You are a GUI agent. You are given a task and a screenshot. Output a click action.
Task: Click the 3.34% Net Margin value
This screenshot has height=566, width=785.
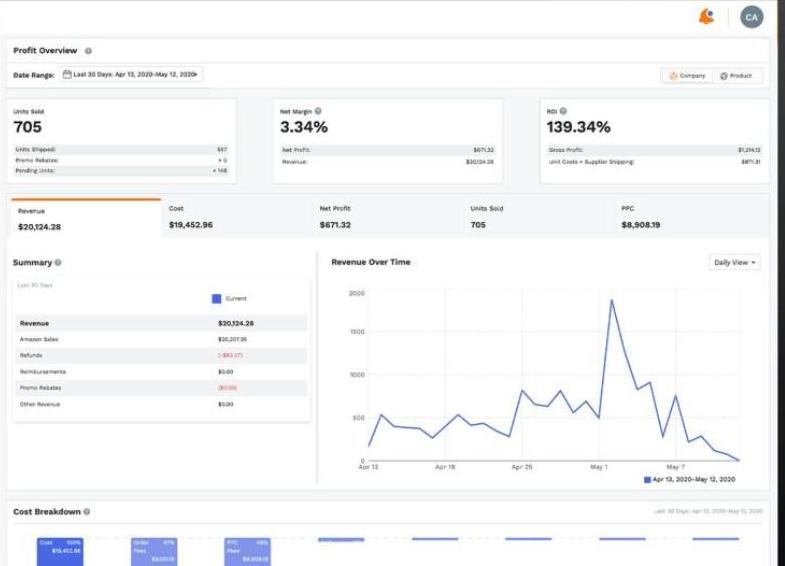[304, 127]
